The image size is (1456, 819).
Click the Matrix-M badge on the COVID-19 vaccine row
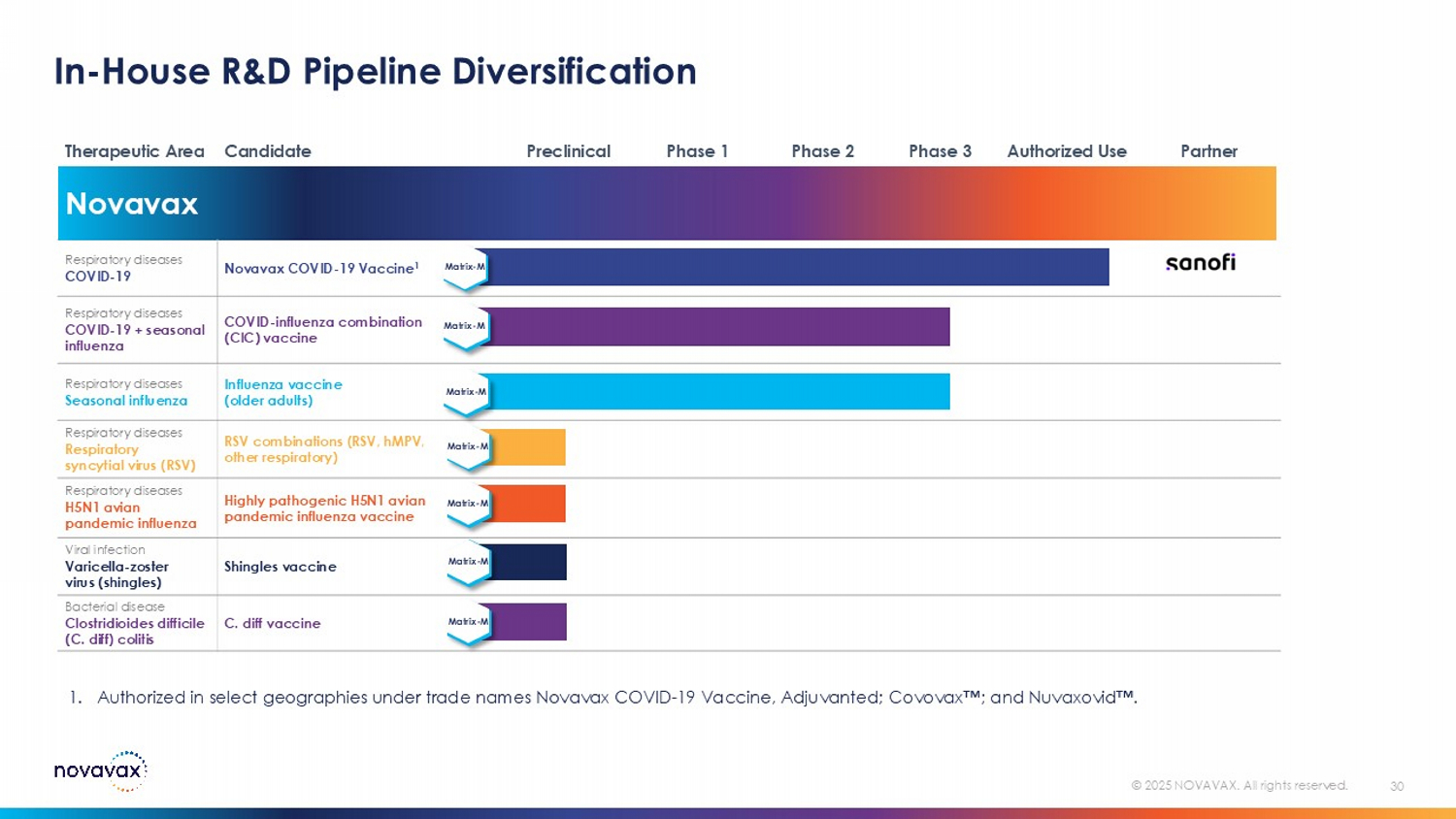(x=465, y=268)
